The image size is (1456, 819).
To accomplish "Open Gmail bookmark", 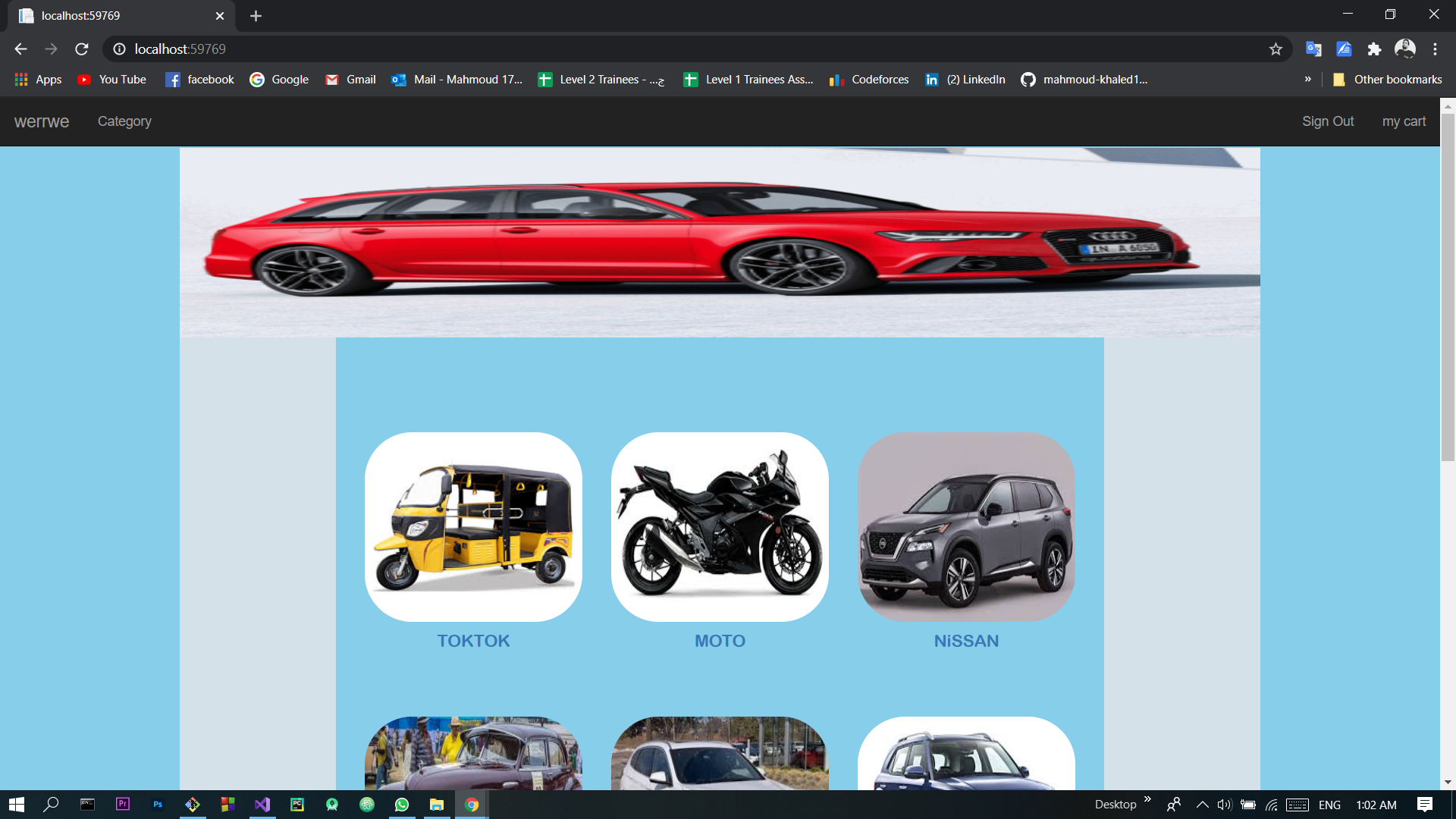I will [x=350, y=80].
